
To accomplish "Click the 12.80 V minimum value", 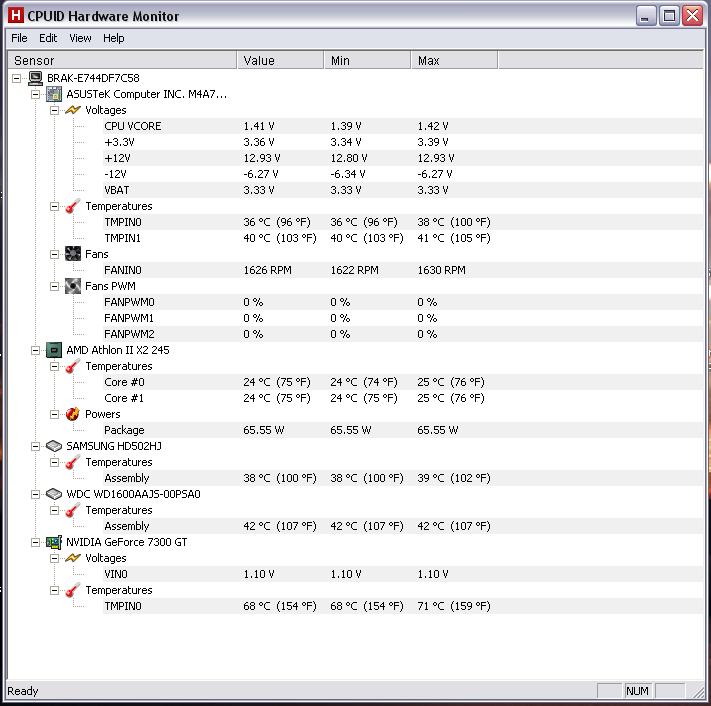I will (x=349, y=158).
